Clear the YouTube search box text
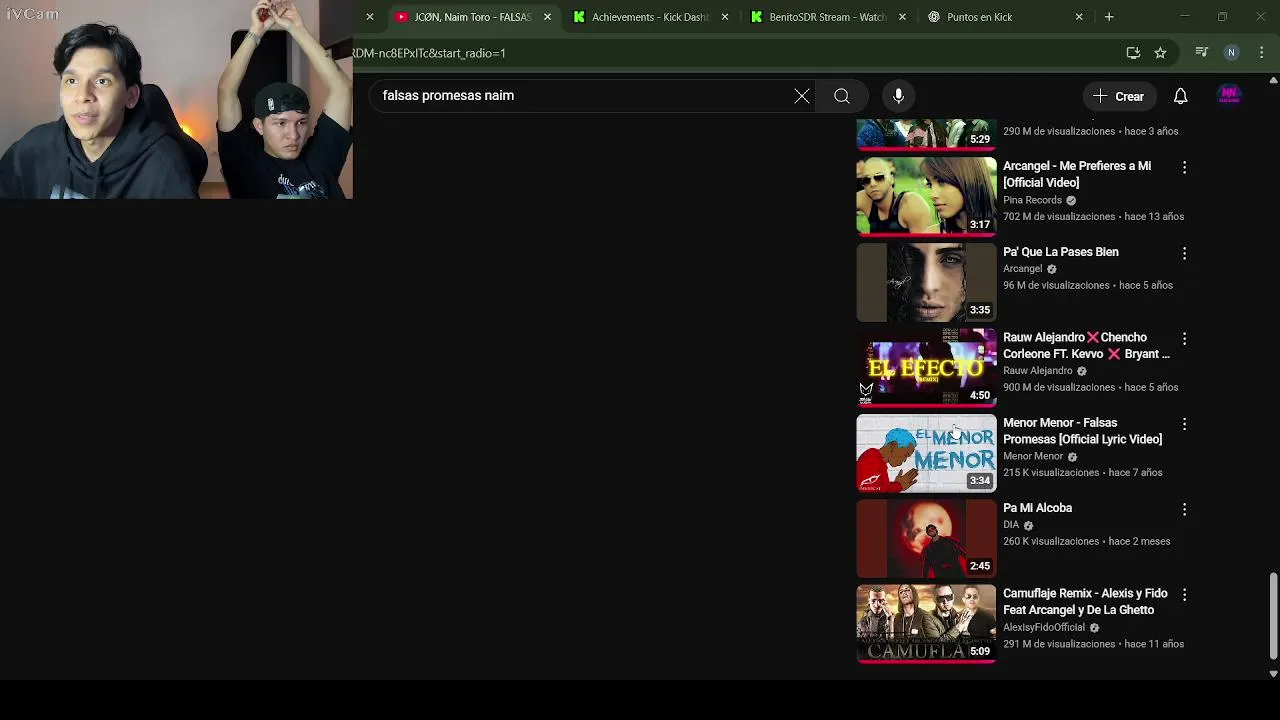Screen dimensions: 1280x720 tap(802, 96)
